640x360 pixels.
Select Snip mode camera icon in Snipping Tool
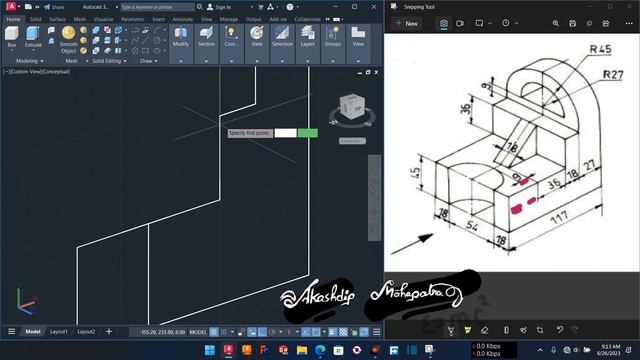coord(444,23)
